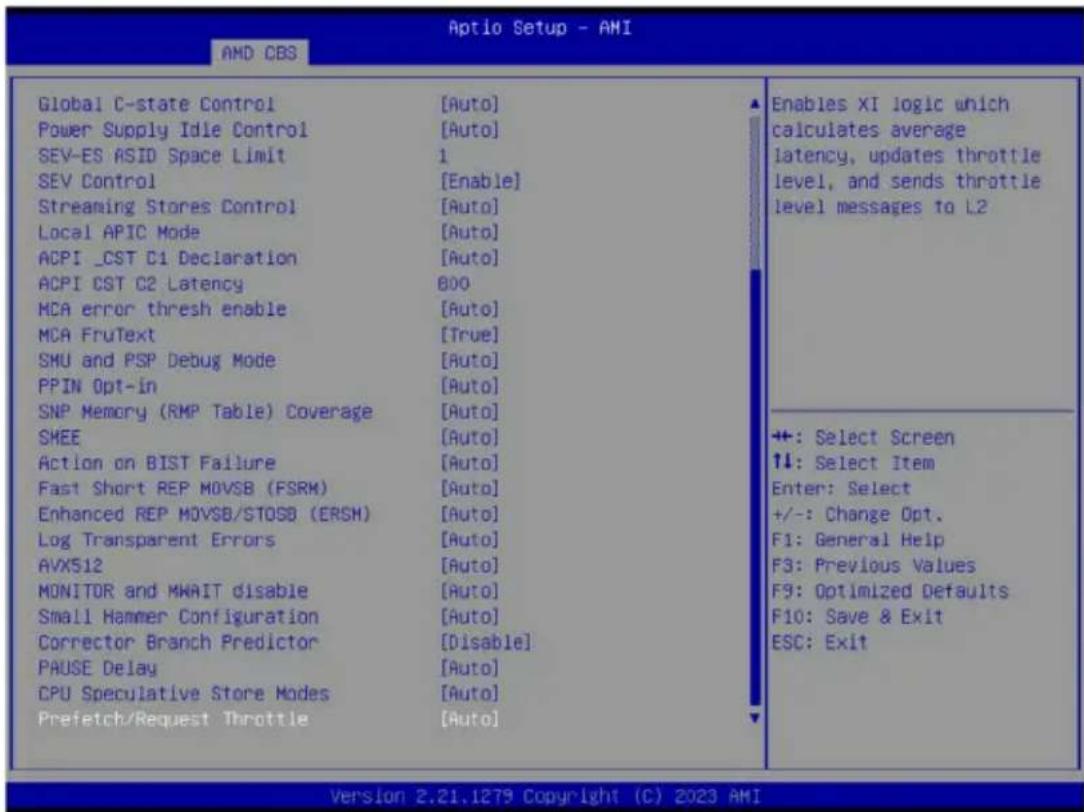
Task: Open MONITOR and MWAIT disable [Auto] value
Action: tap(469, 591)
